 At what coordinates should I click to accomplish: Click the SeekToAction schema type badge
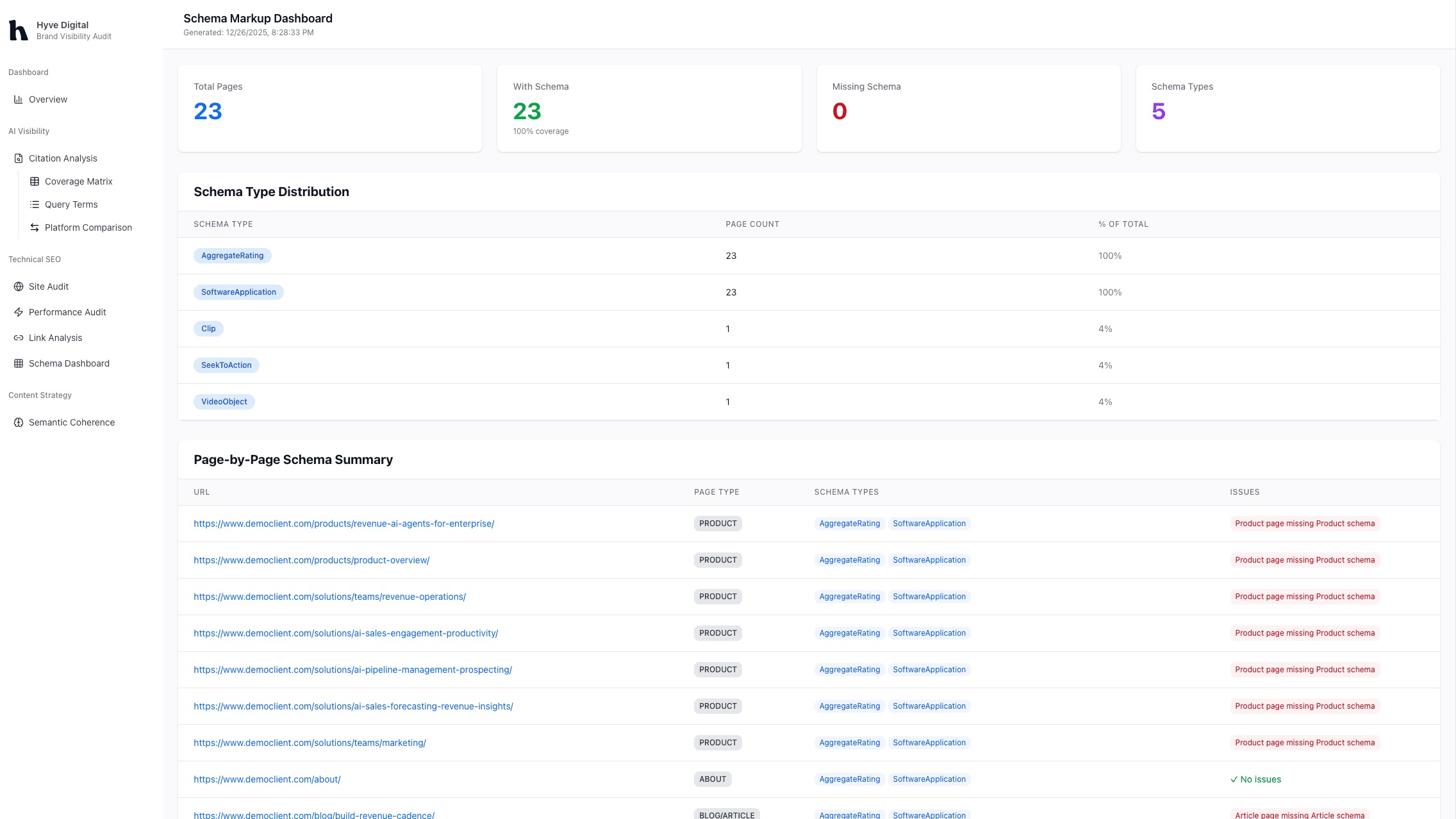[x=226, y=365]
